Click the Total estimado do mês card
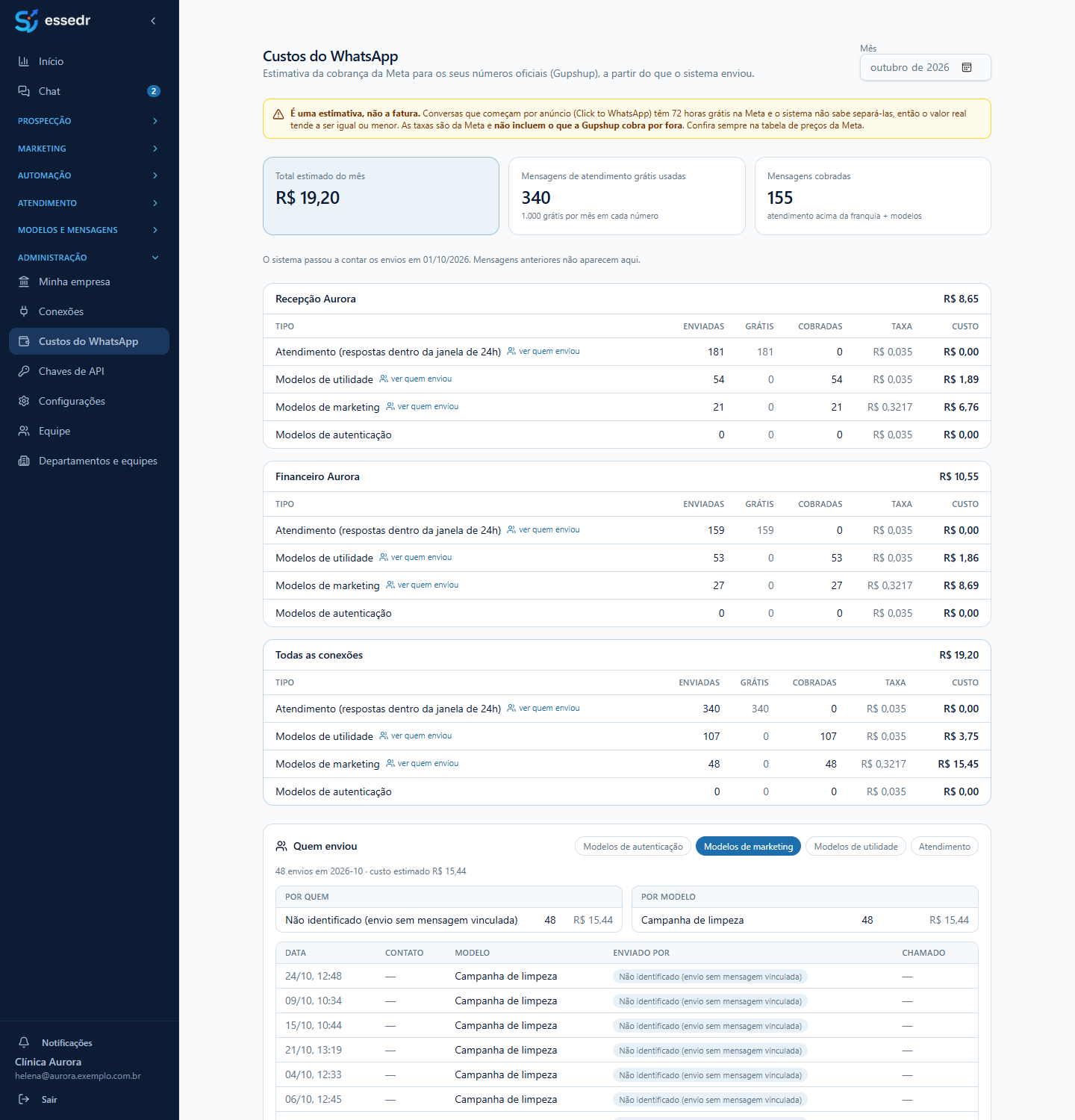Viewport: 1075px width, 1120px height. [381, 196]
